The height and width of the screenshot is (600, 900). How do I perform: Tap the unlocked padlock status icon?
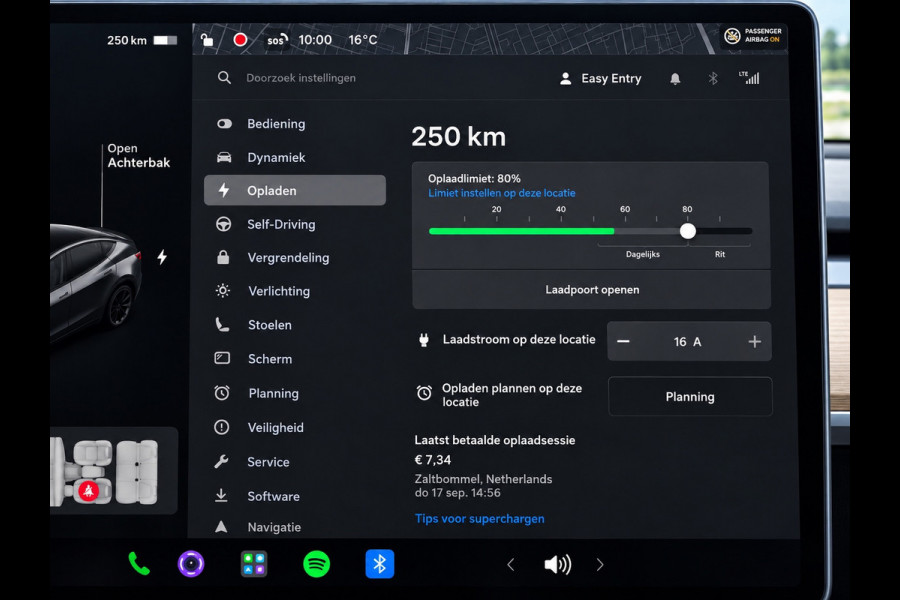coord(207,40)
